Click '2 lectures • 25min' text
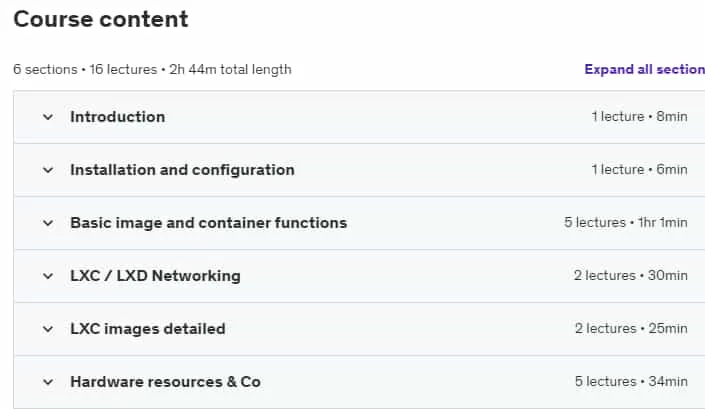The height and width of the screenshot is (409, 705). (631, 329)
